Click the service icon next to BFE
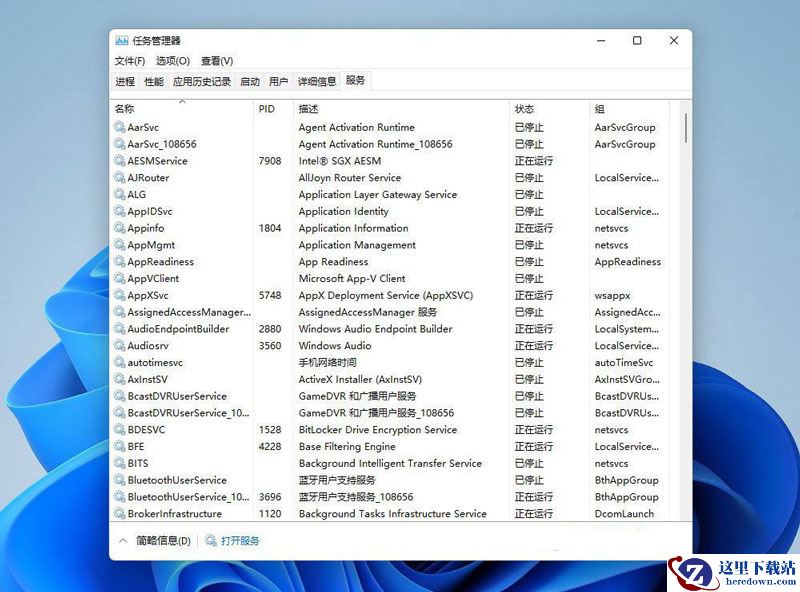 click(x=119, y=447)
